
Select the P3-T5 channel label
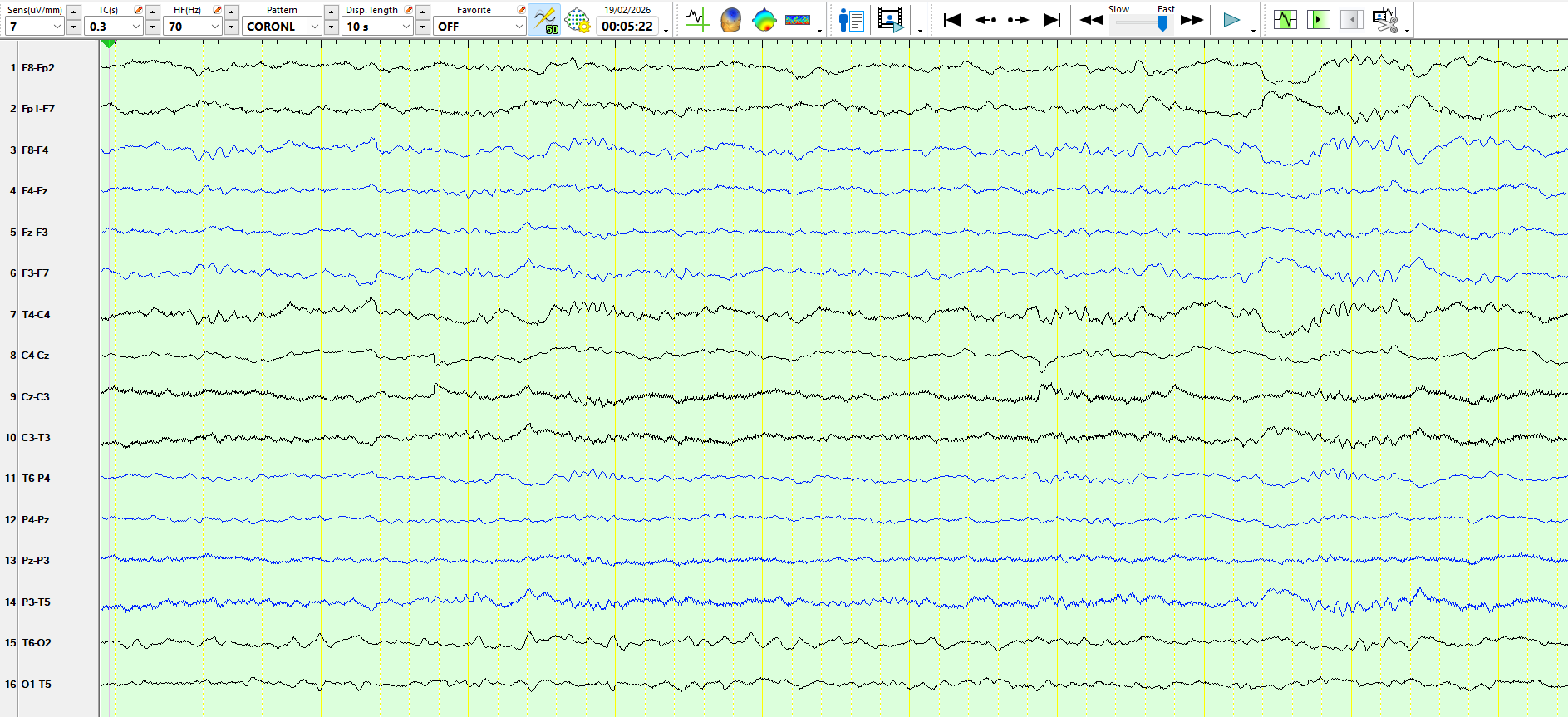[36, 602]
